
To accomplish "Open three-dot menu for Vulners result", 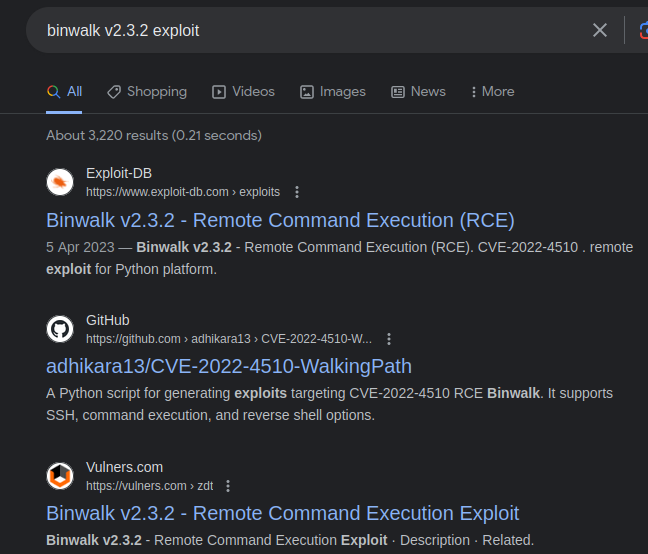I will point(228,486).
